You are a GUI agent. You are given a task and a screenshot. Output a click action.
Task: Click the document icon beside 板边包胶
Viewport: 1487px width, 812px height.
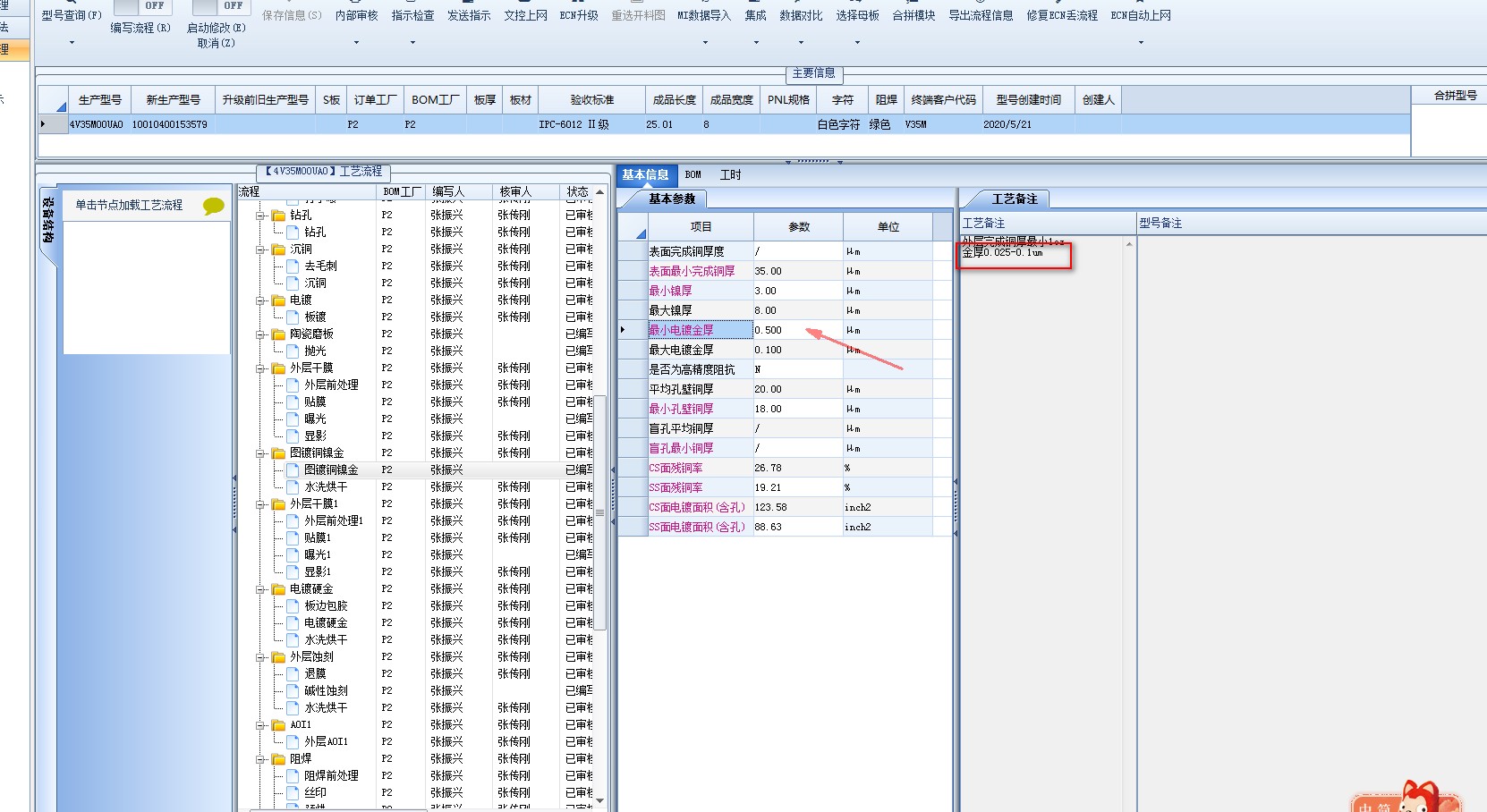293,606
